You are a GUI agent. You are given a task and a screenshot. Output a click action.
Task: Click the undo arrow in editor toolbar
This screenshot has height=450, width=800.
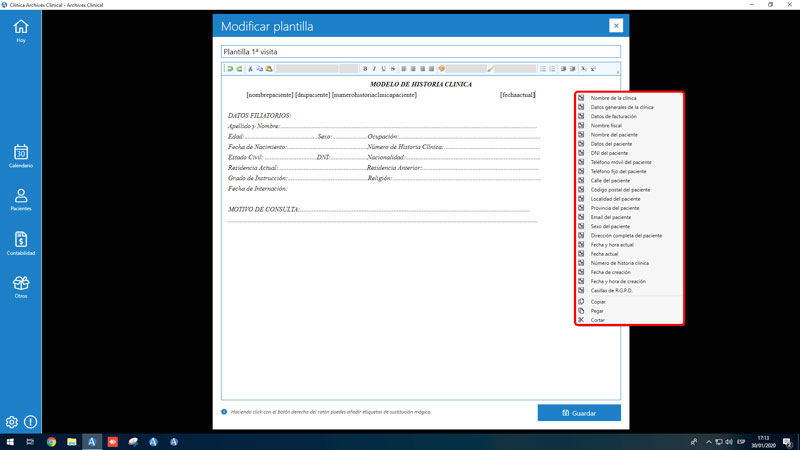click(229, 69)
